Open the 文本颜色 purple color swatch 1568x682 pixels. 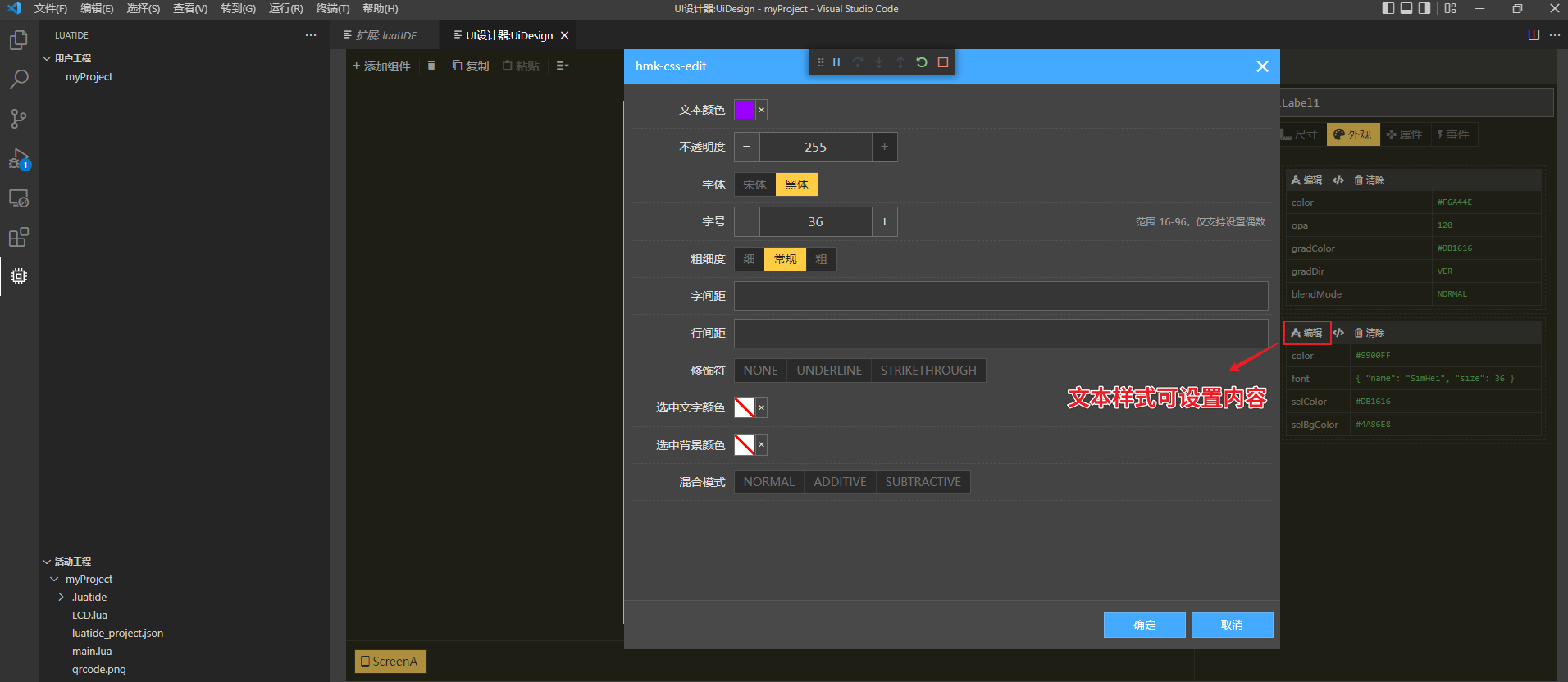(745, 110)
